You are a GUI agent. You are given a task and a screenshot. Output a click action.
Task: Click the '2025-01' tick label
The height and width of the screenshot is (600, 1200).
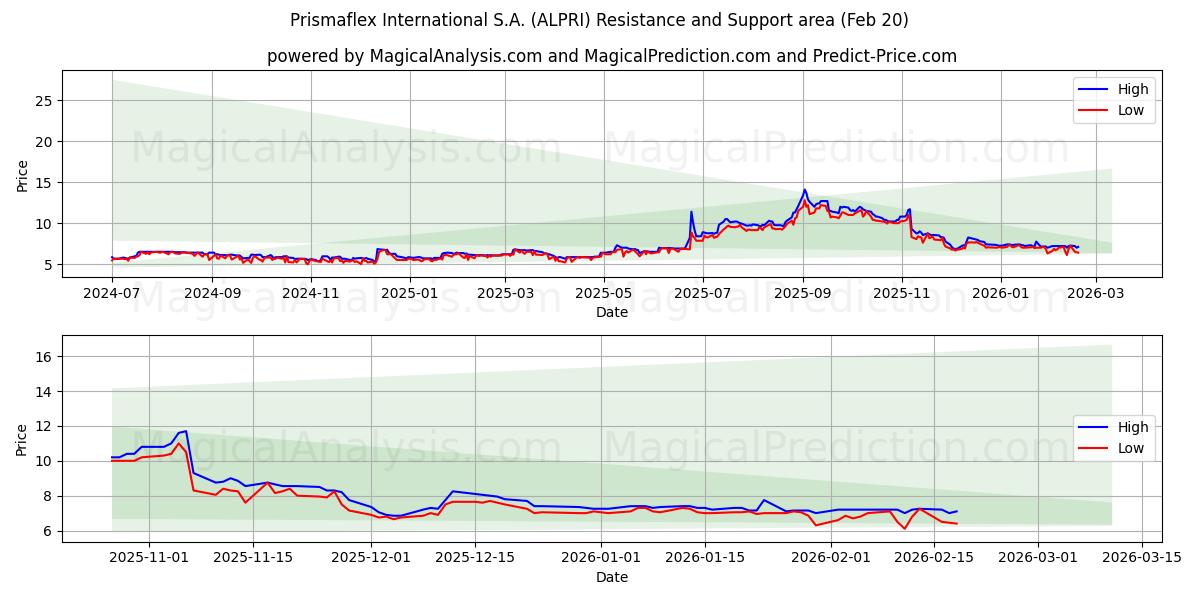(x=411, y=293)
